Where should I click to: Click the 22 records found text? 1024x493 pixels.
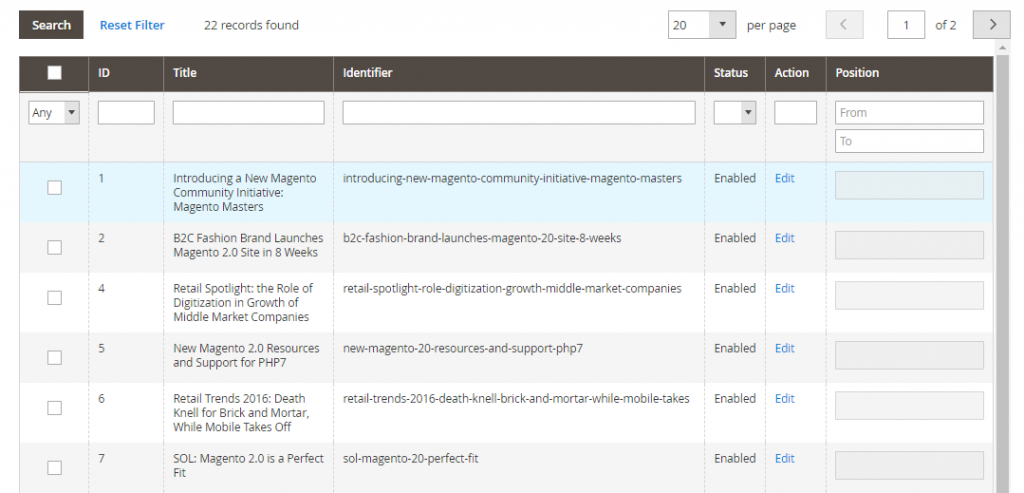251,25
